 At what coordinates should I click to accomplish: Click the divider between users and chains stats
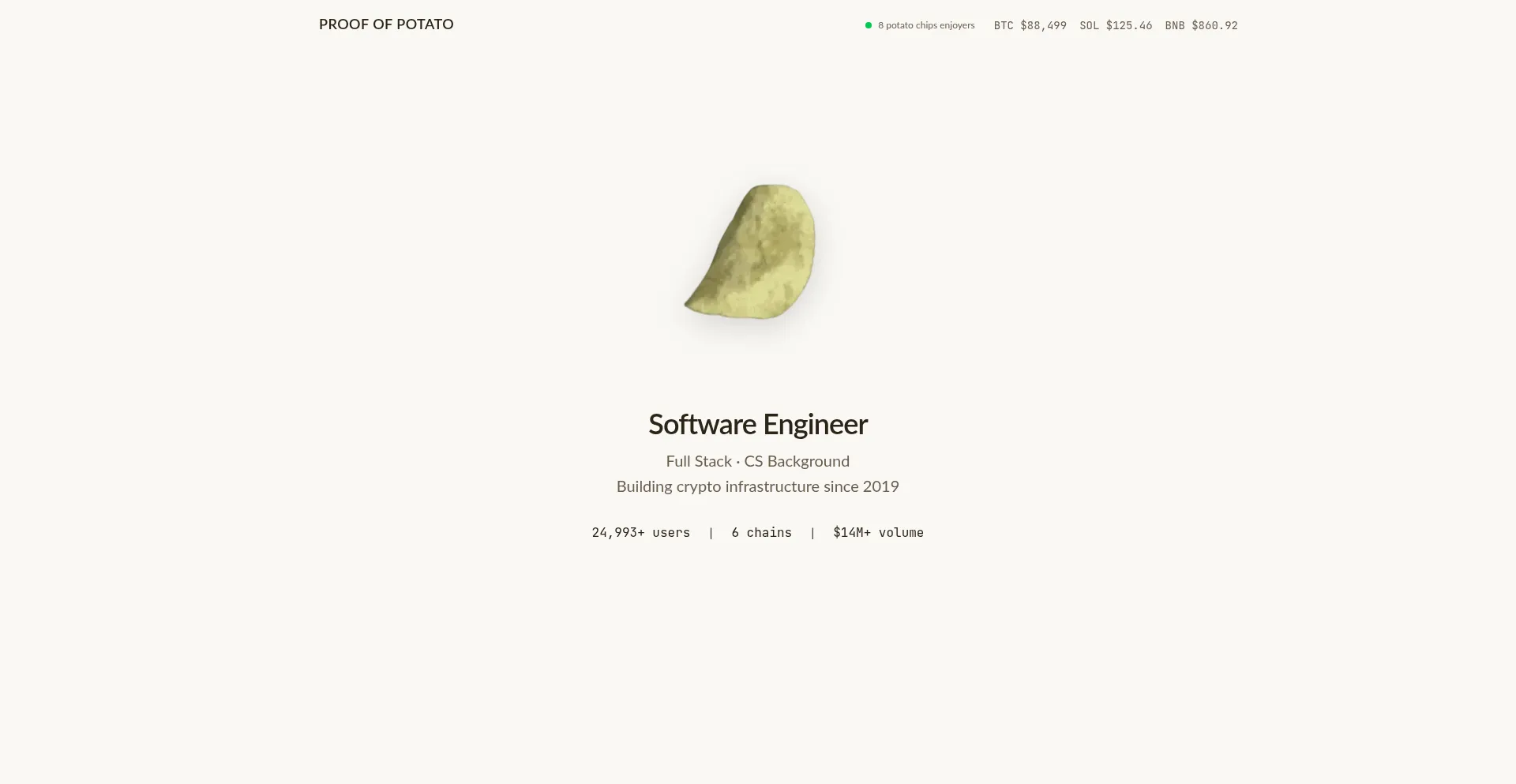[x=710, y=532]
